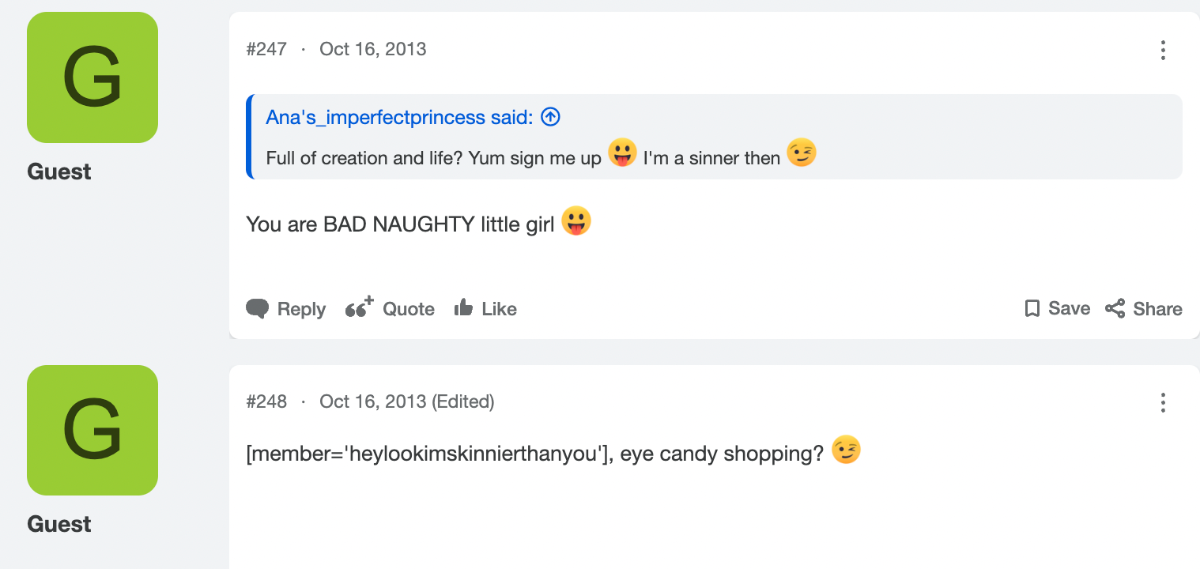1200x569 pixels.
Task: Jump to the original quoted post via the up-arrow icon
Action: pos(550,117)
